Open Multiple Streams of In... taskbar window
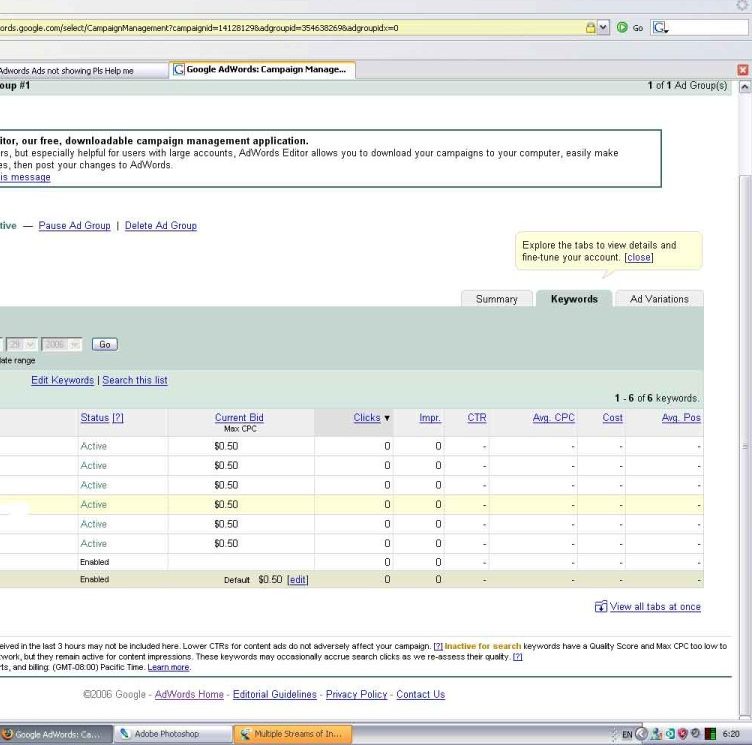752x745 pixels. 293,734
